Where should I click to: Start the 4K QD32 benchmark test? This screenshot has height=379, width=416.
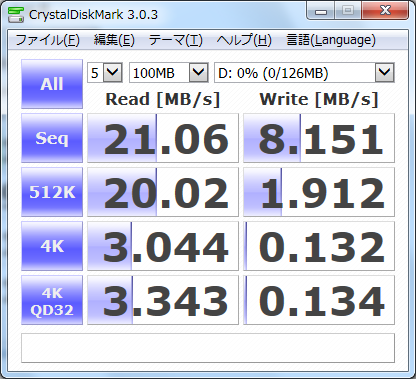click(52, 300)
